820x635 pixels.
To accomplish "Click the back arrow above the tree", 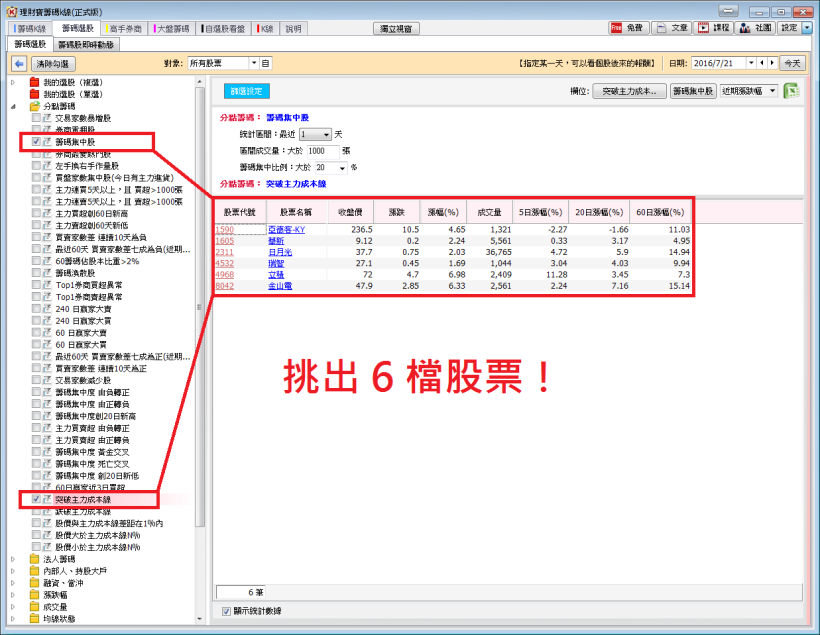I will click(x=18, y=63).
